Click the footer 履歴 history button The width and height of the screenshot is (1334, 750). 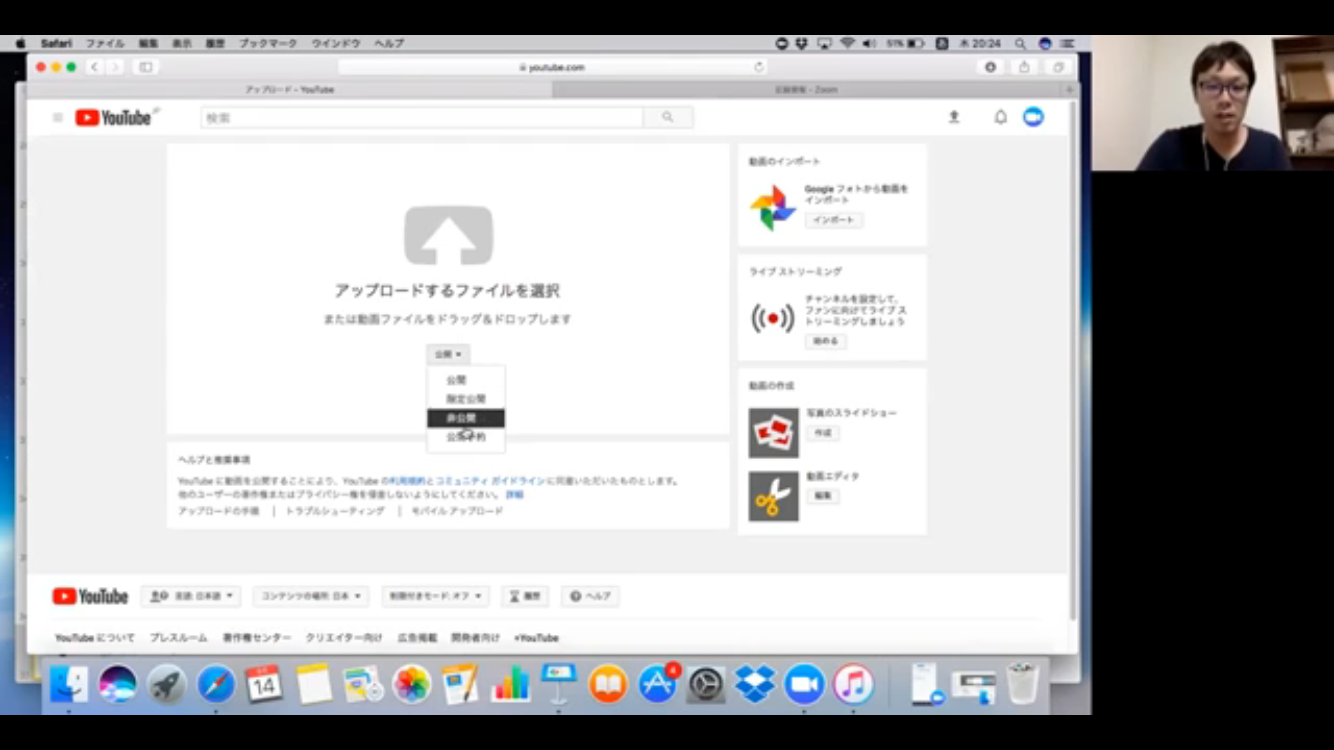(x=525, y=596)
